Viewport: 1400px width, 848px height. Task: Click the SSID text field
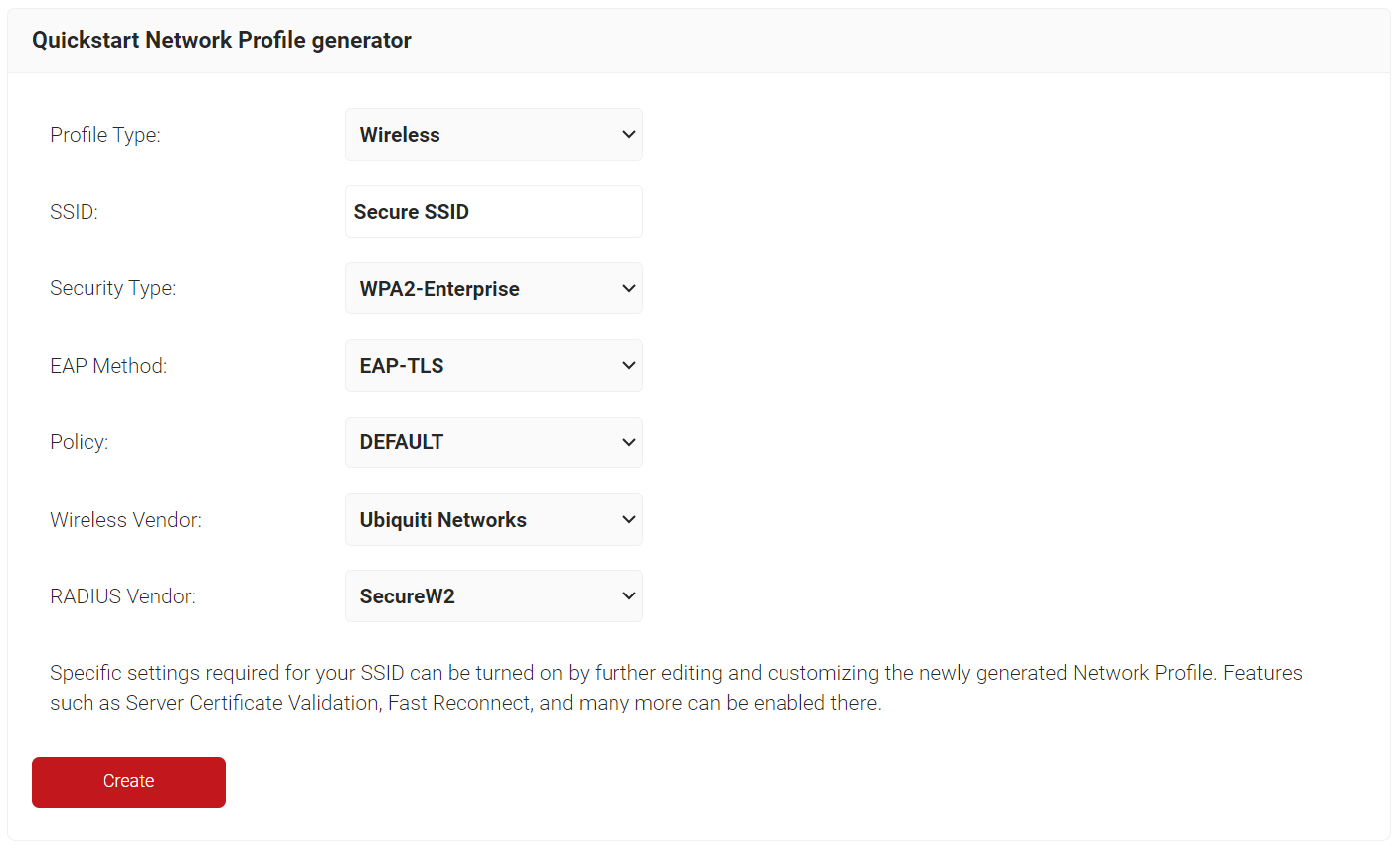(493, 212)
